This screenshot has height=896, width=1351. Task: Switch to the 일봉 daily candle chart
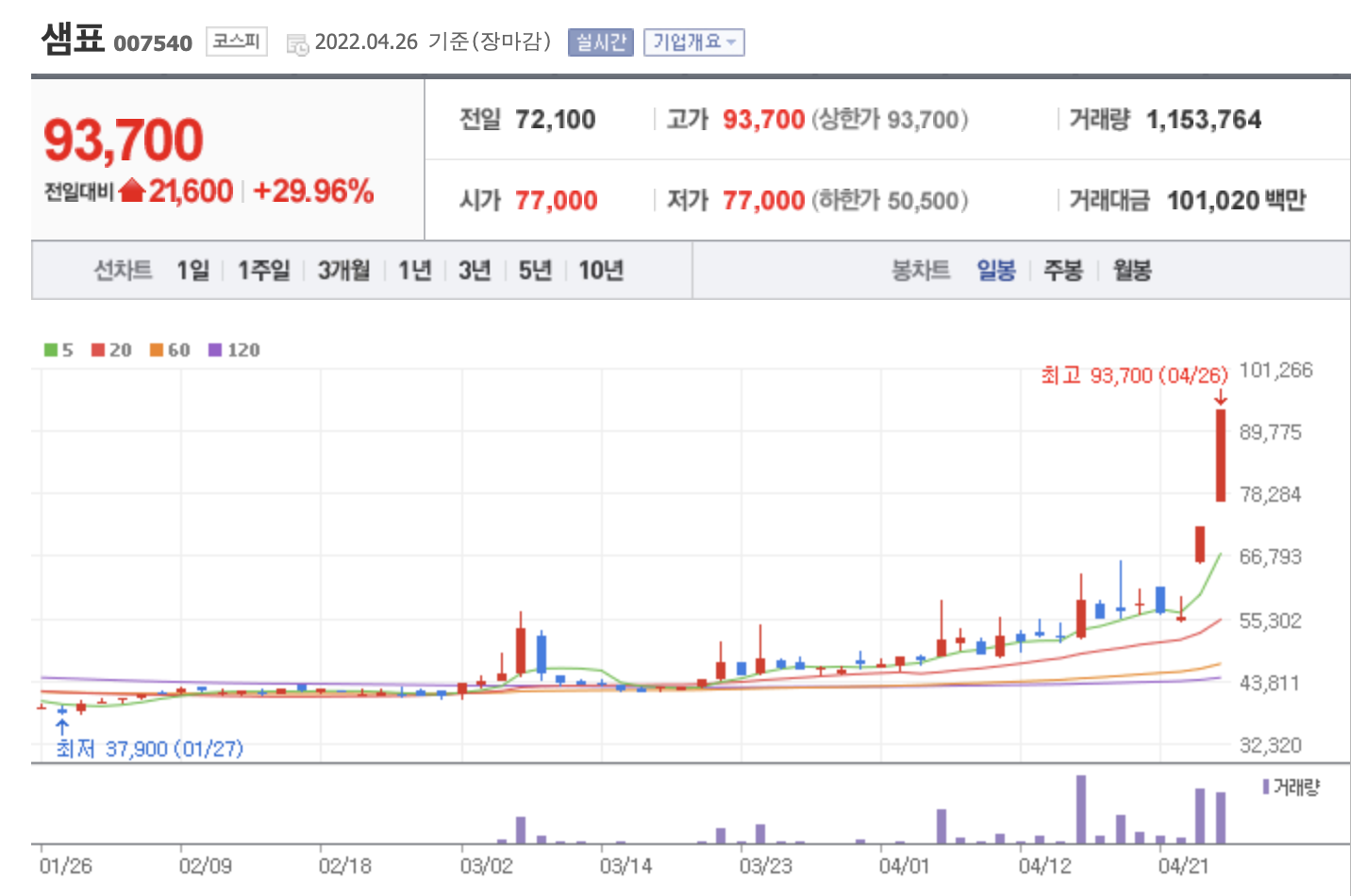(996, 271)
